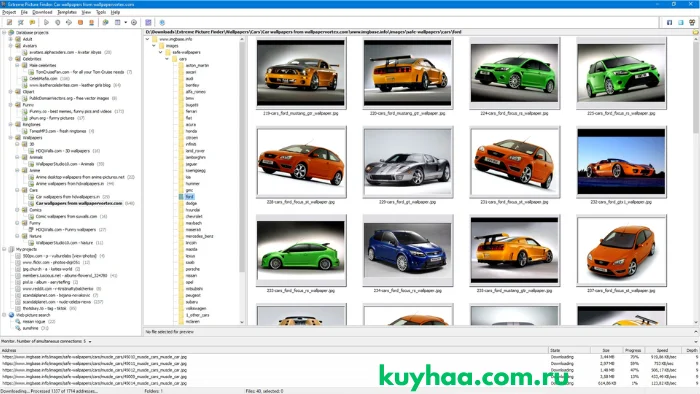
Task: Open the Tools menu
Action: [101, 12]
